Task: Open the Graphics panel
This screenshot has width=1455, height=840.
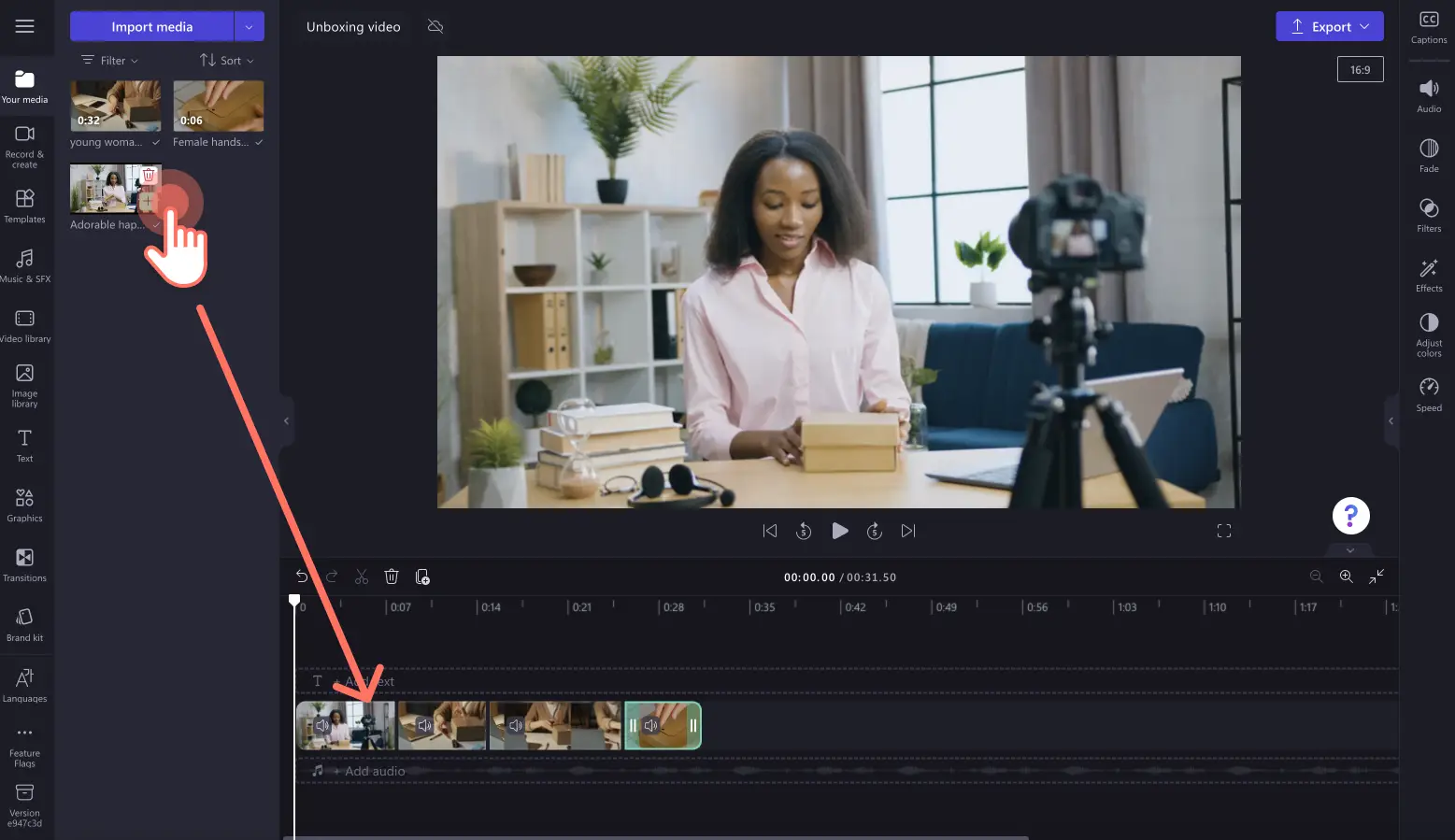Action: 25,505
